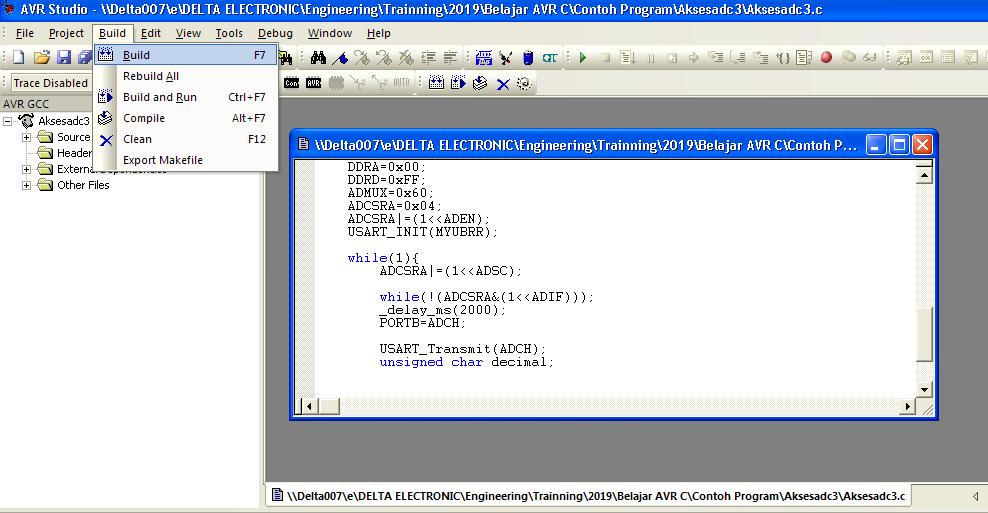Select Rebuild All from Build menu
Viewport: 988px width, 513px height.
pyautogui.click(x=150, y=76)
